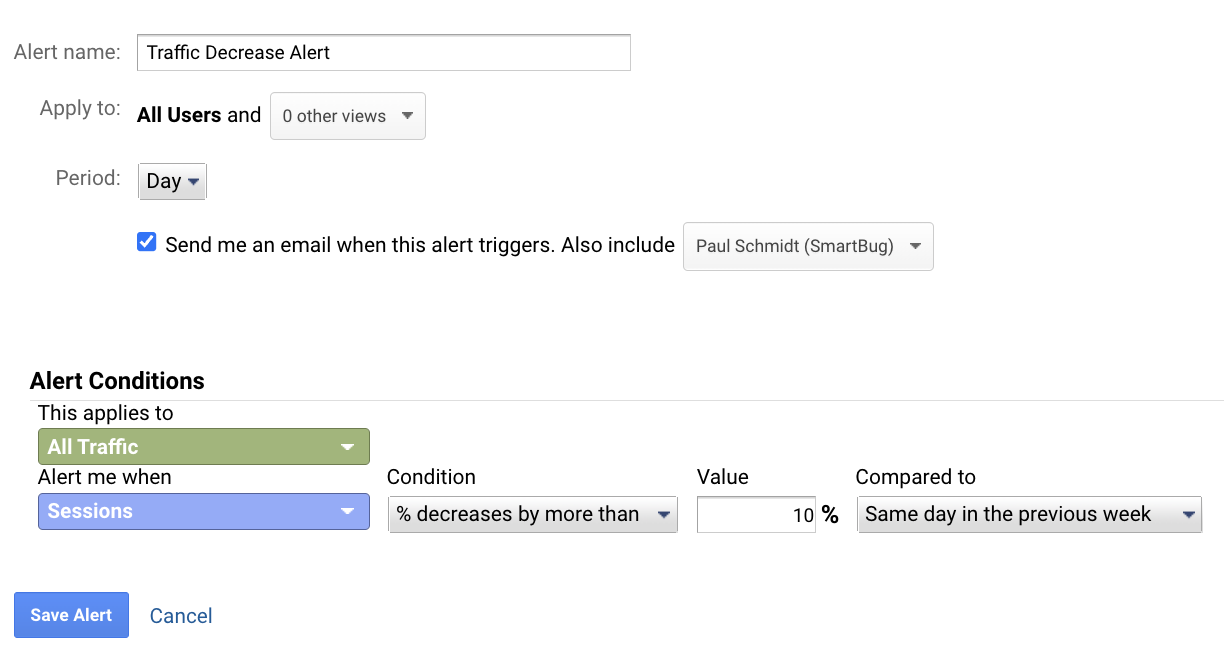This screenshot has height=662, width=1224.
Task: Click the arrow icon on All Traffic selector
Action: click(x=347, y=447)
